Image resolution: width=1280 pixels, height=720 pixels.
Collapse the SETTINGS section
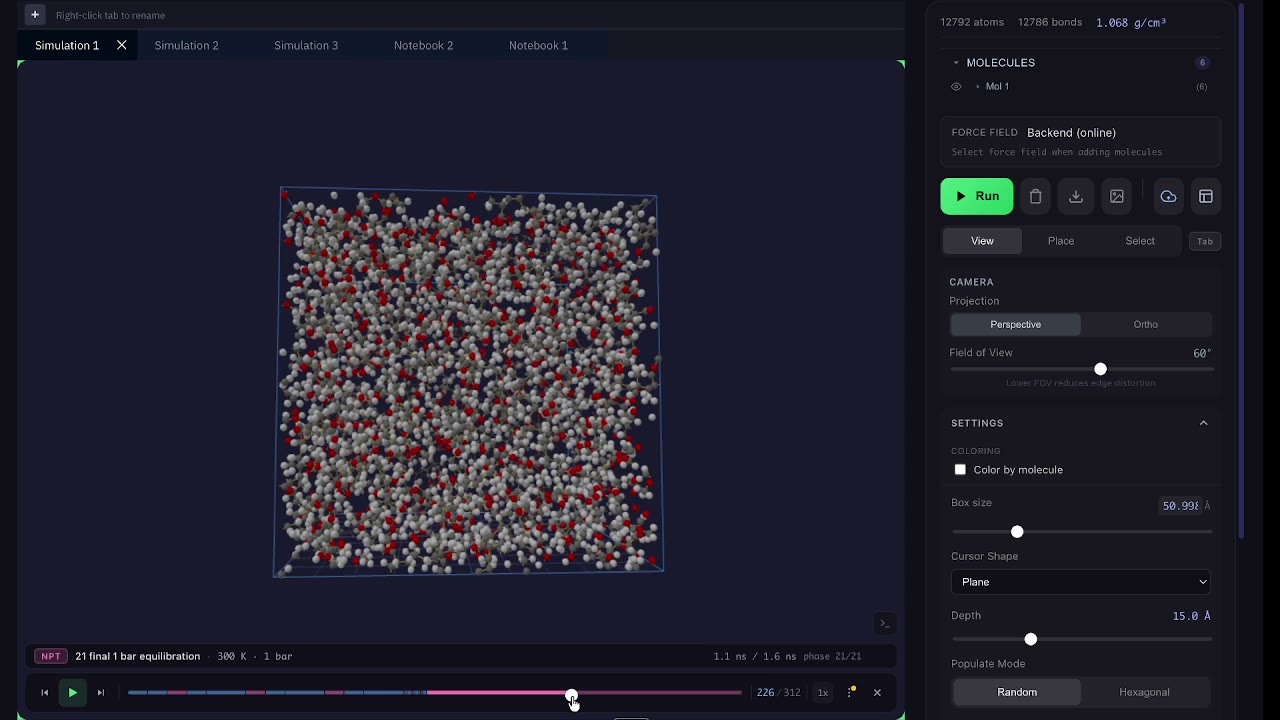1203,423
